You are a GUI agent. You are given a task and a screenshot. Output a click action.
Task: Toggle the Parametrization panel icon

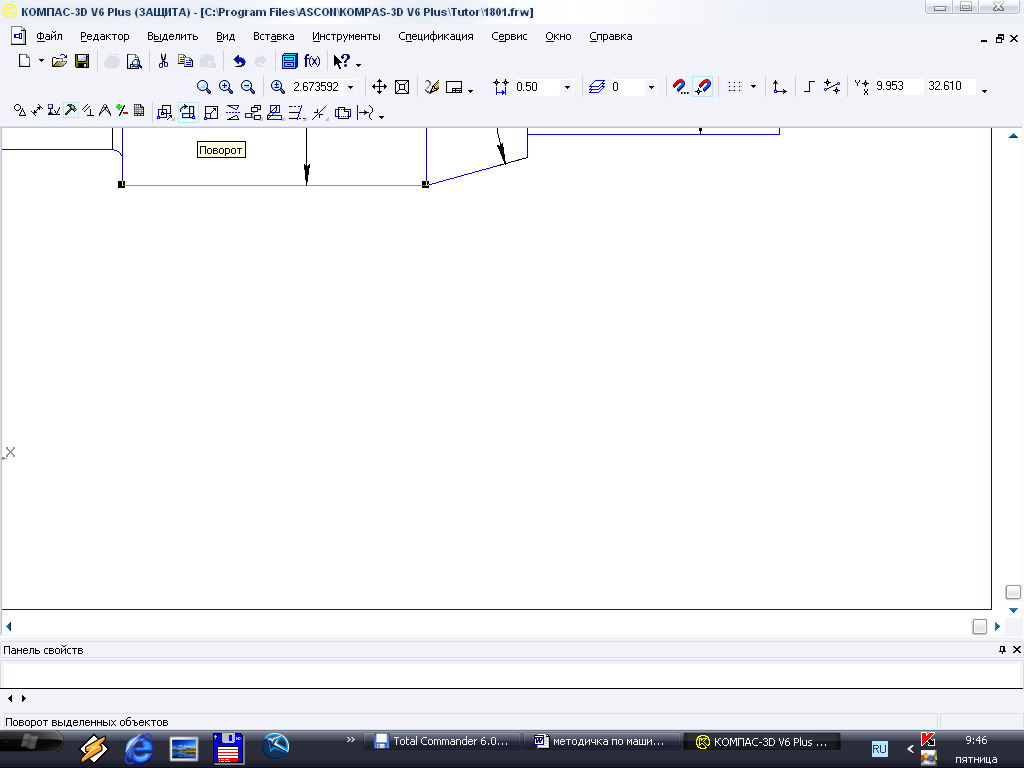pyautogui.click(x=88, y=110)
